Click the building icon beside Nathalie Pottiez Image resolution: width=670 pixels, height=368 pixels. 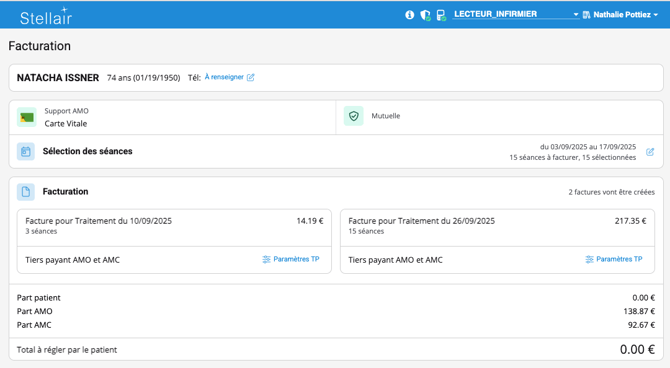(x=587, y=15)
